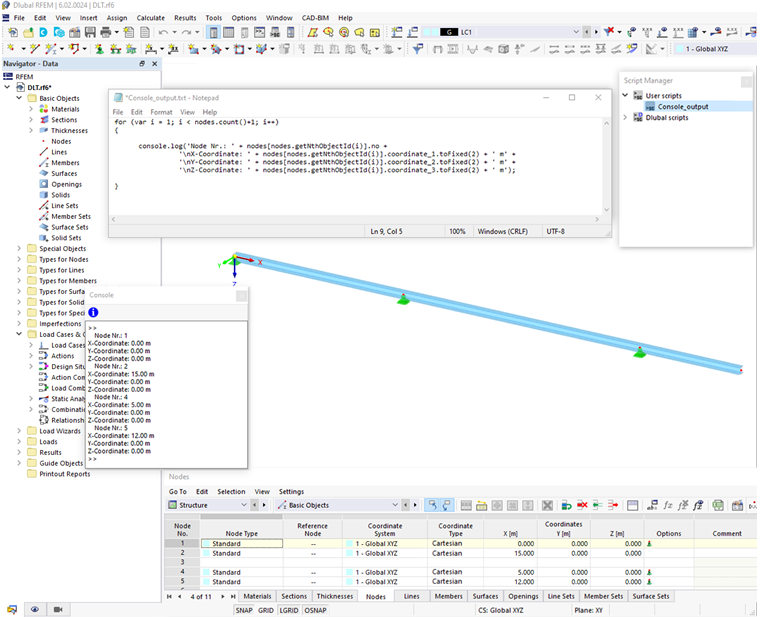
Task: Toggle the Navigator panel toolbar icon
Action: [x=213, y=32]
